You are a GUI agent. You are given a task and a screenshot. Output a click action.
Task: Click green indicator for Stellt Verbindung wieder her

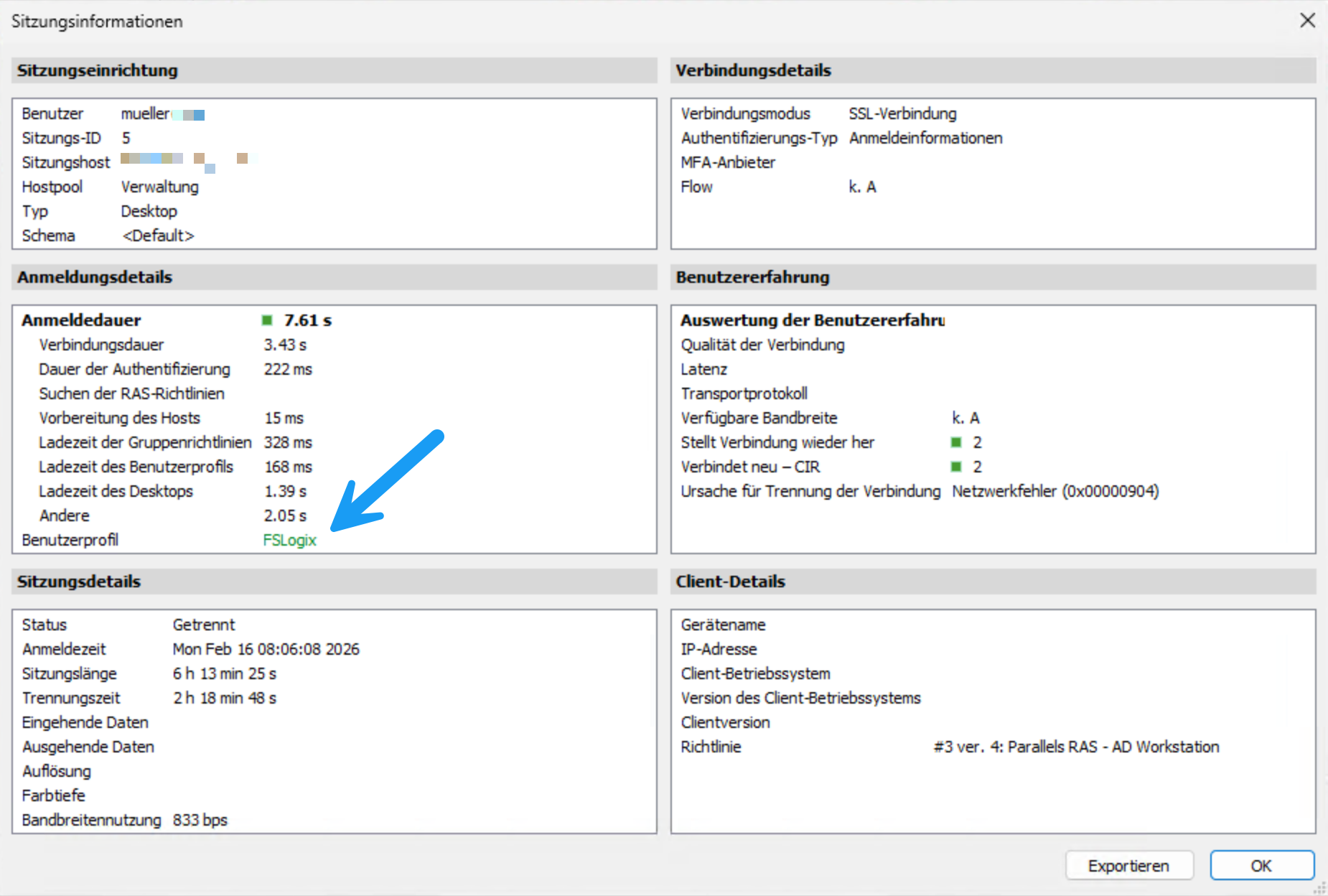coord(956,442)
